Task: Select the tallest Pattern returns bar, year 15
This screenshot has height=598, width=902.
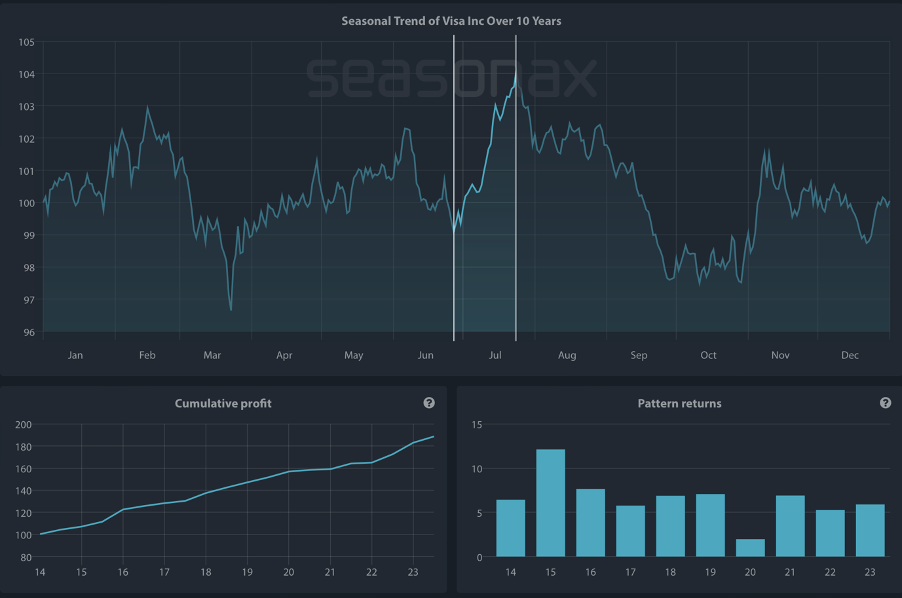Action: (x=551, y=503)
